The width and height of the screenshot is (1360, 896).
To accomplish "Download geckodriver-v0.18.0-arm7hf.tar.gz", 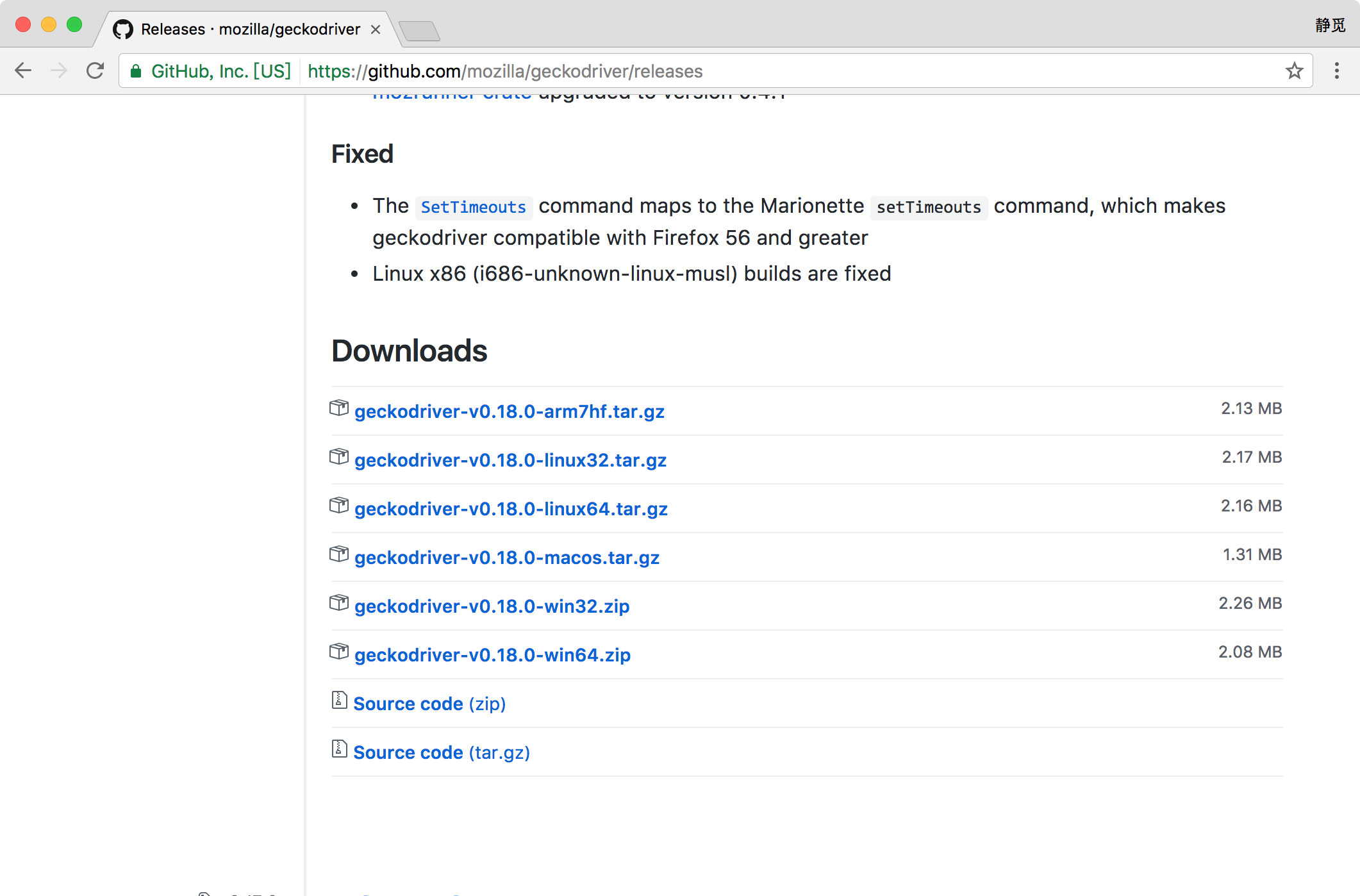I will click(x=510, y=411).
